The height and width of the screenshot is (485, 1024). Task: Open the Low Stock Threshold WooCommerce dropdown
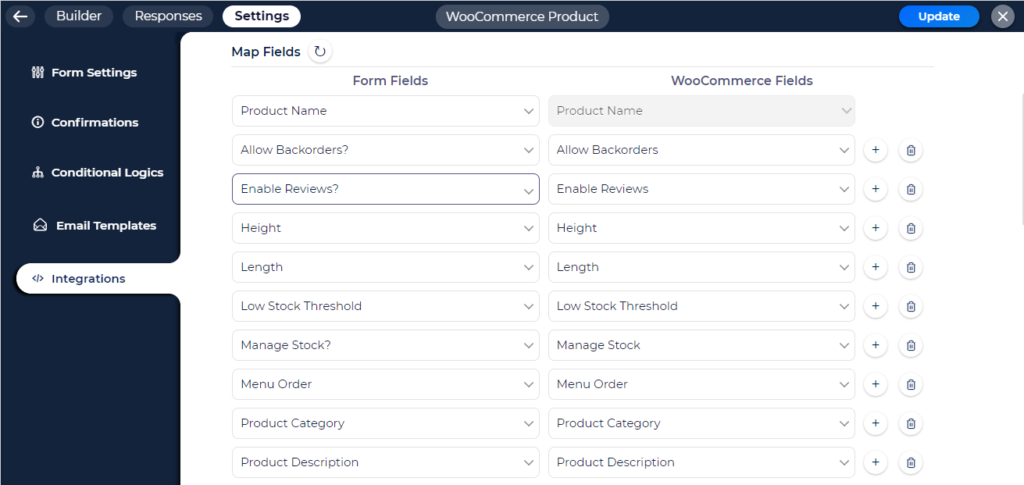click(701, 306)
